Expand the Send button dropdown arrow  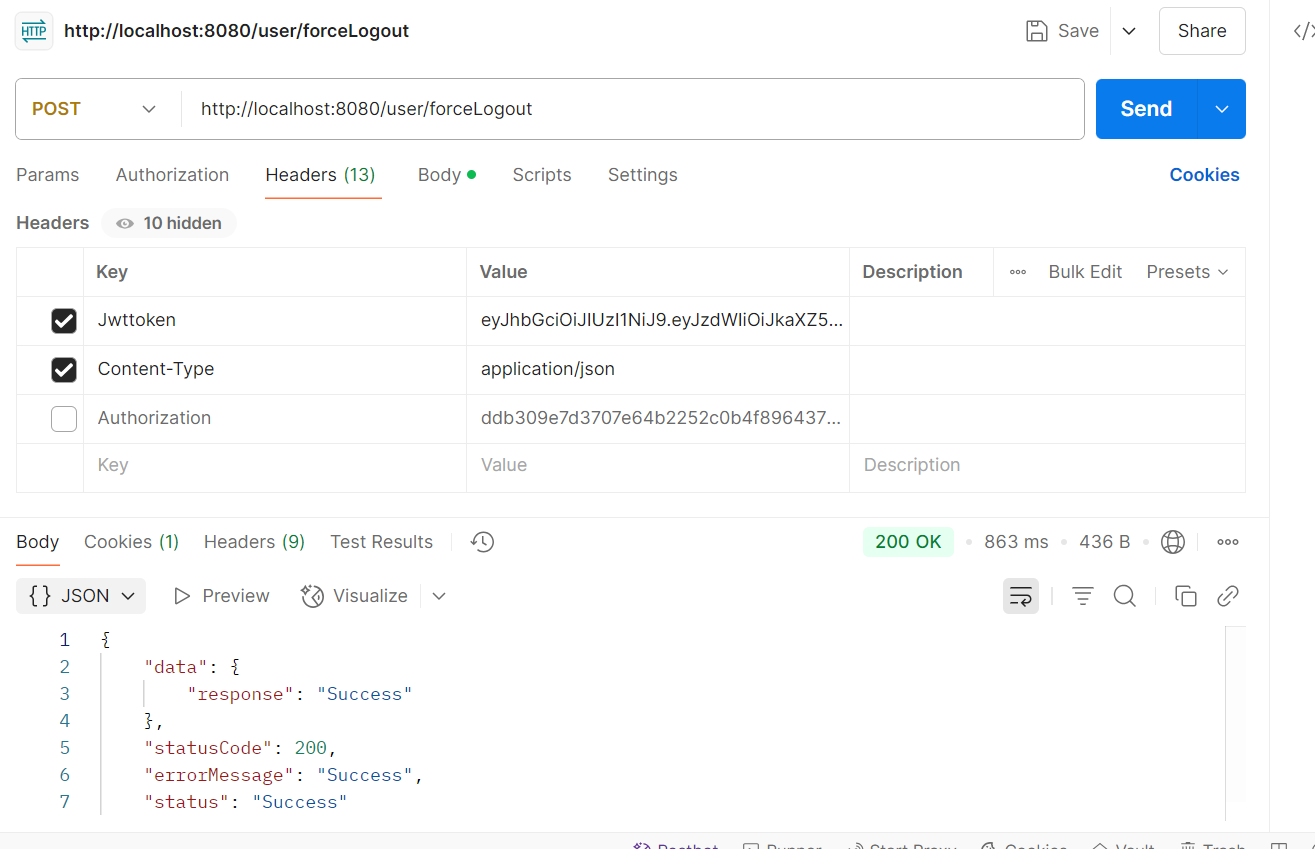coord(1222,109)
